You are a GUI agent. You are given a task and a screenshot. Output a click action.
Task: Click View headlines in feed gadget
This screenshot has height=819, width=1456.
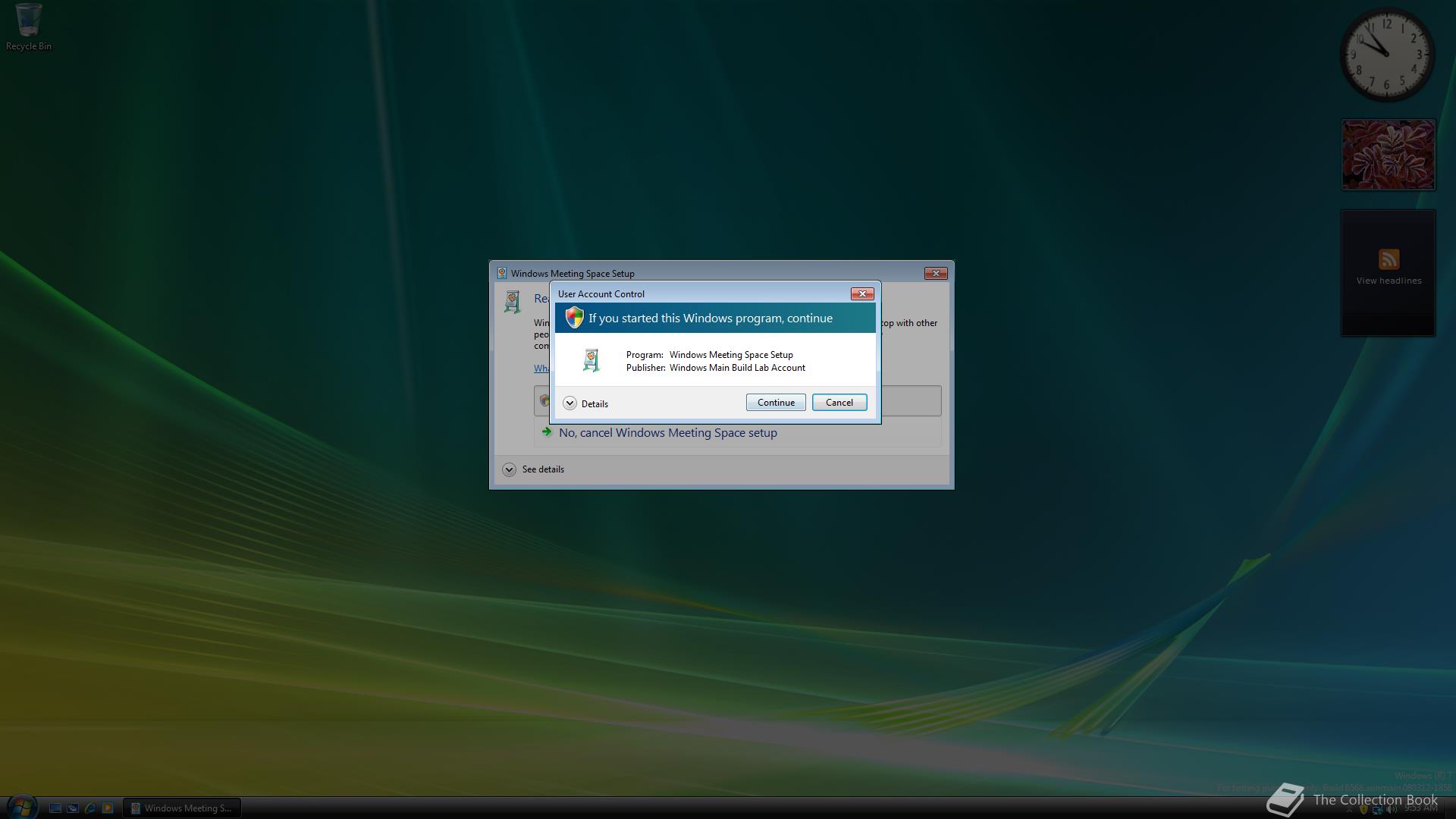(x=1389, y=281)
